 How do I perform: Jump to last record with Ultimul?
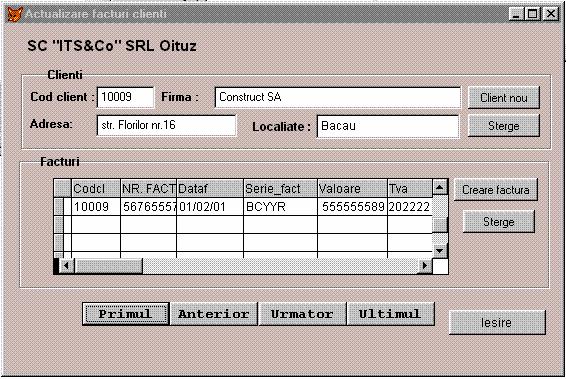coord(390,314)
